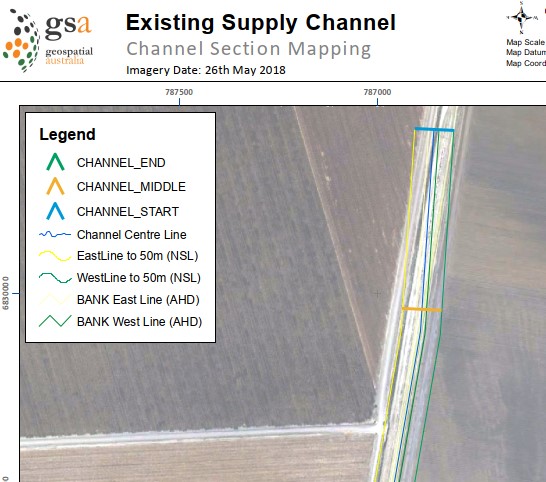The width and height of the screenshot is (546, 482).
Task: Click the Existing Supply Channel title
Action: click(261, 23)
